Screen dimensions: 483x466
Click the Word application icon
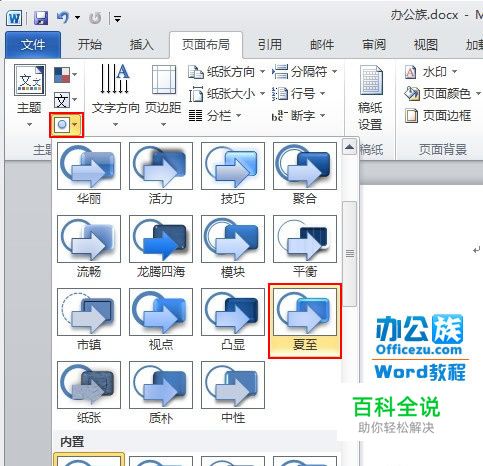pyautogui.click(x=14, y=18)
